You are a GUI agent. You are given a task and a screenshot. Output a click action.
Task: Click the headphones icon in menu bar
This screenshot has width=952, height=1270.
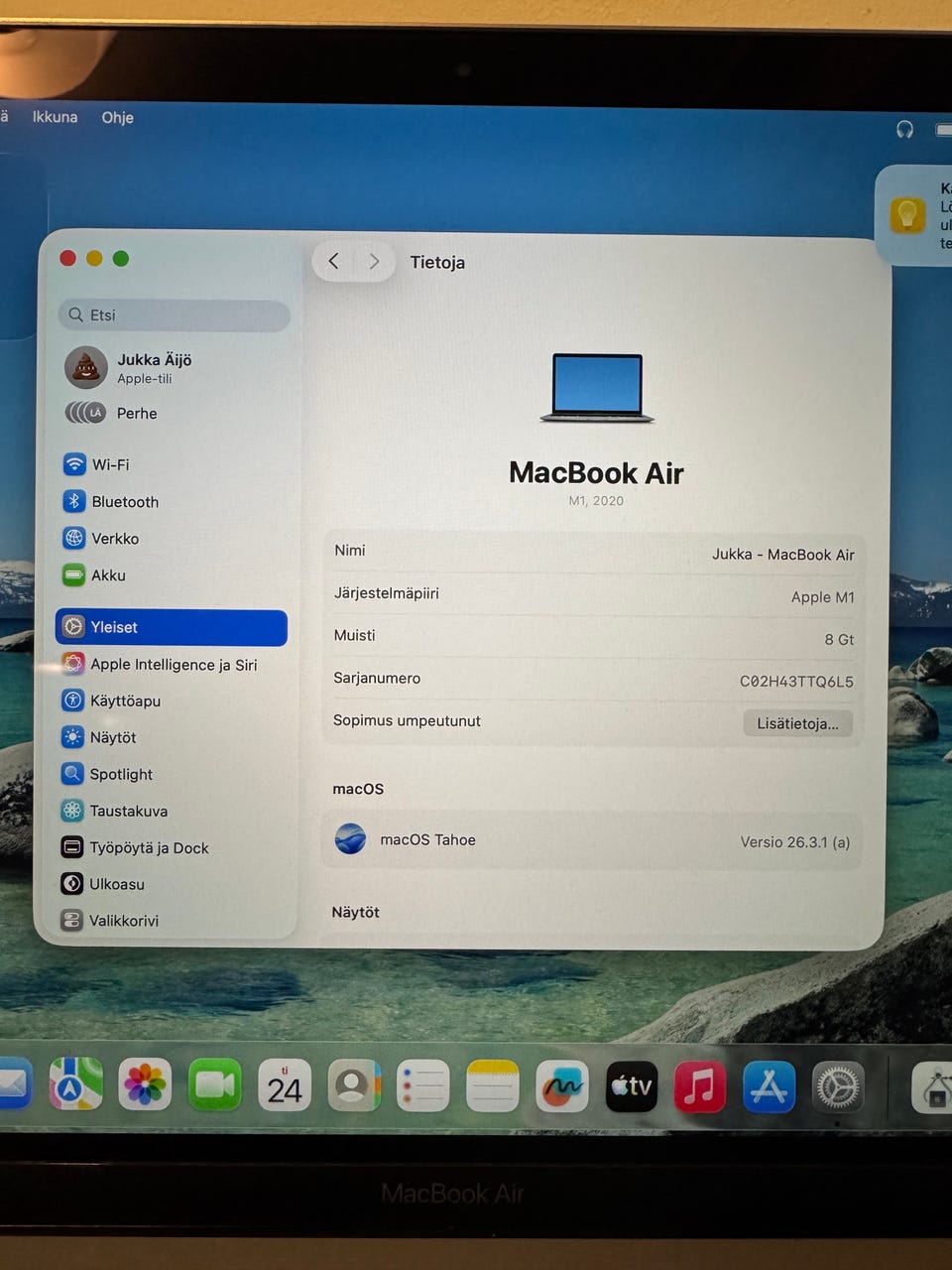[x=904, y=129]
